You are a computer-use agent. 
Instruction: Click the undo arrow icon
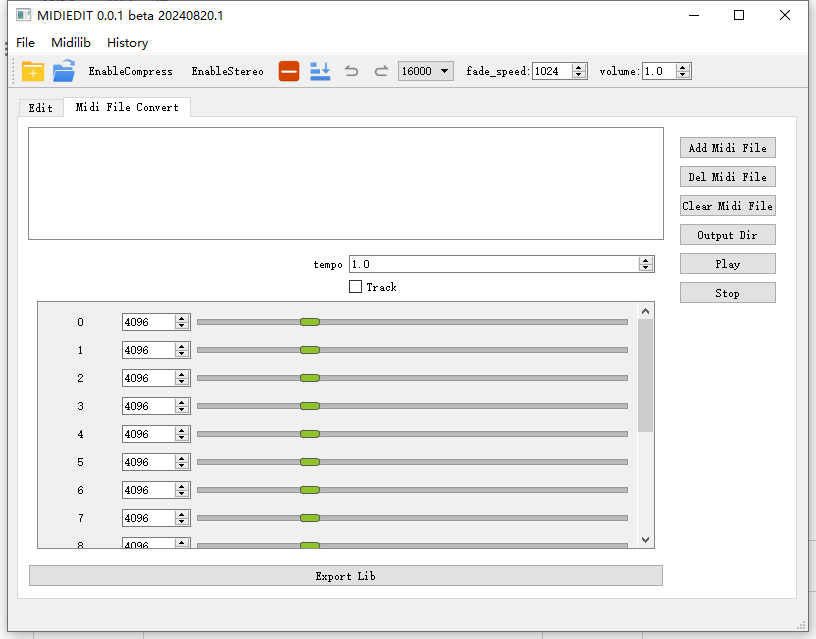point(351,71)
